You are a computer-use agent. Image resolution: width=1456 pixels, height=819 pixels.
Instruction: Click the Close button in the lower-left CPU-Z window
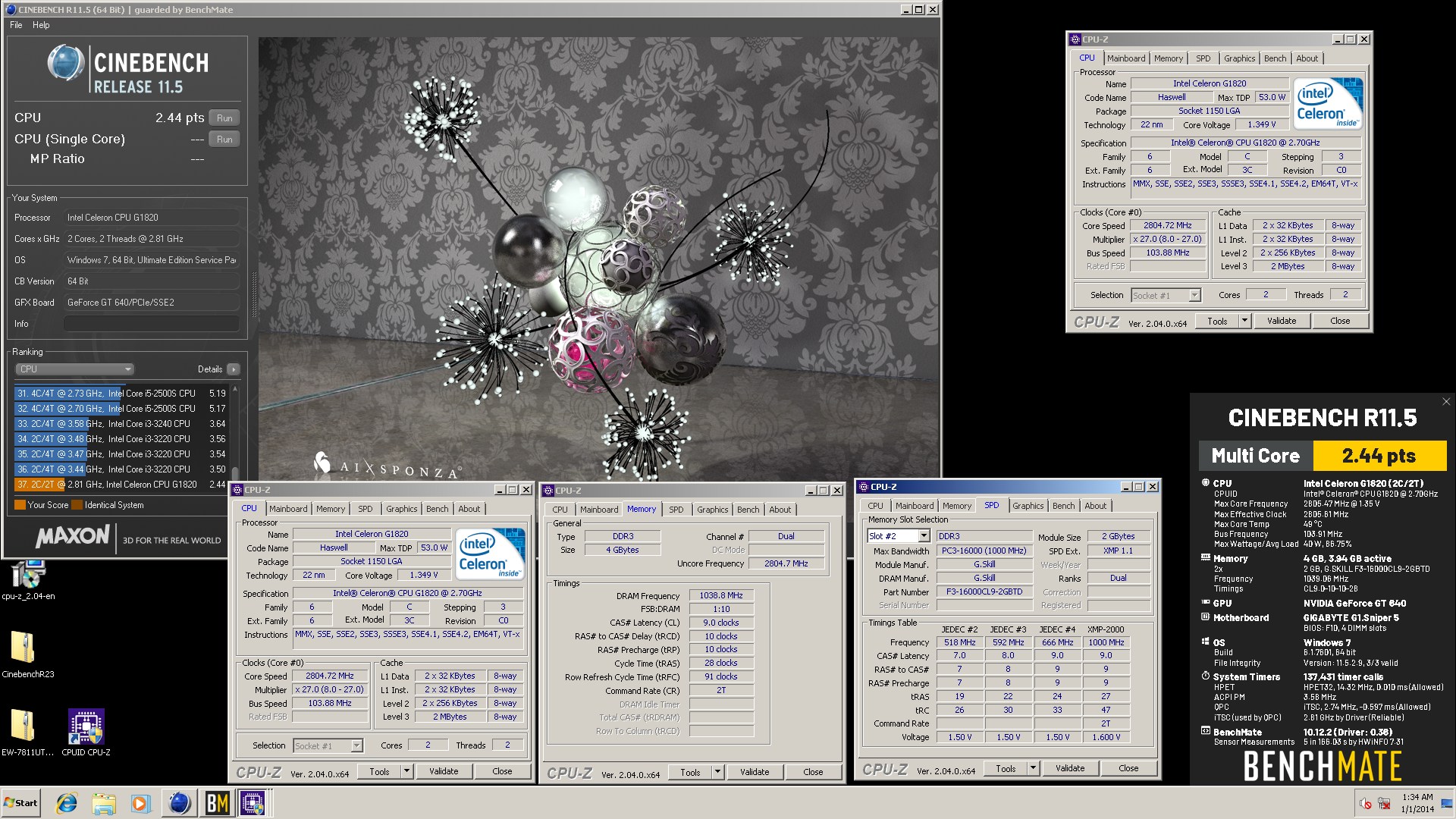pos(502,771)
